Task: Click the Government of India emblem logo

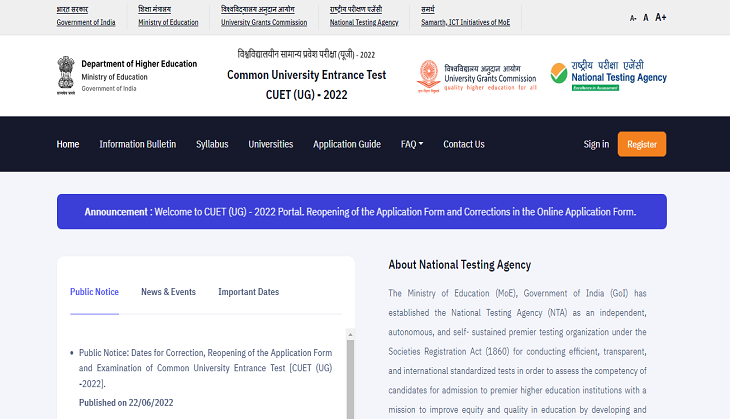Action: [x=66, y=75]
